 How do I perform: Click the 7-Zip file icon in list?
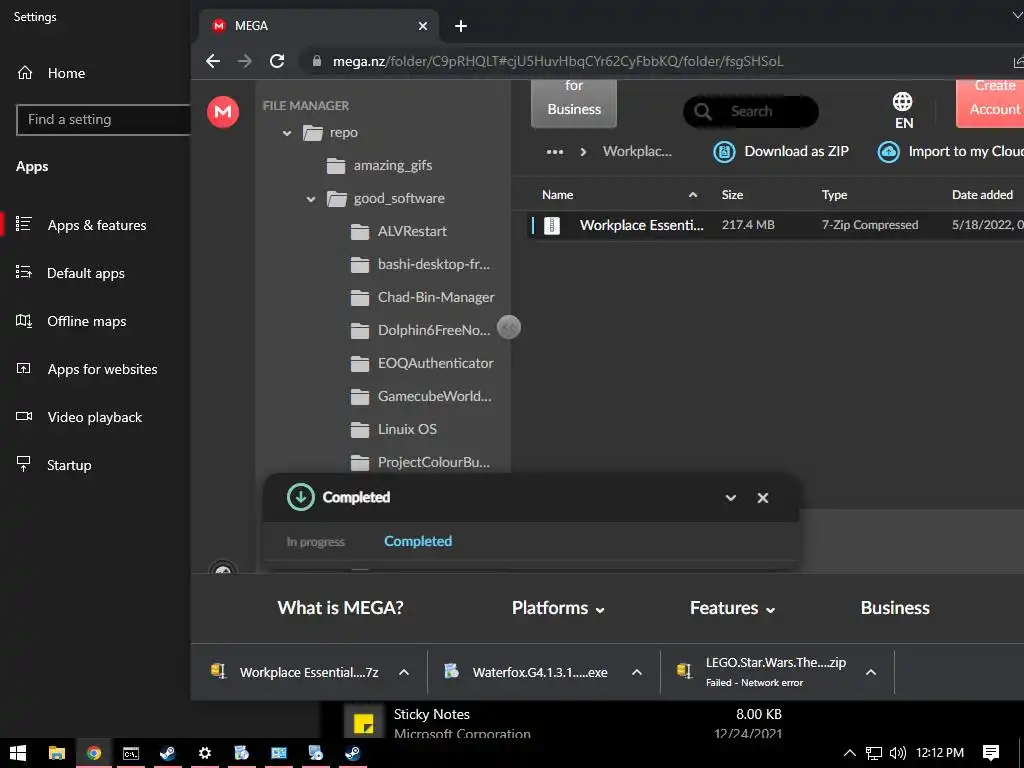552,225
